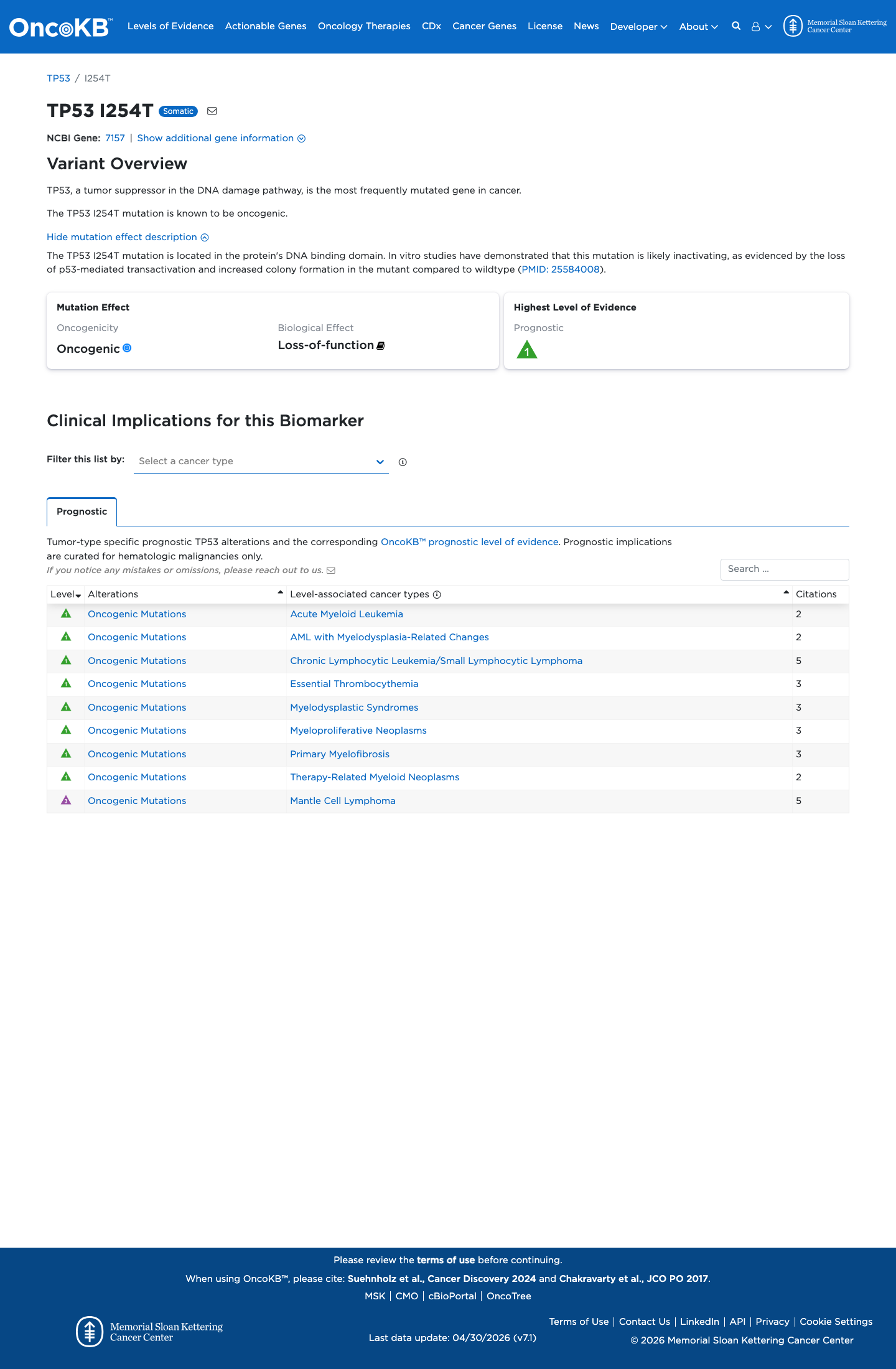
Task: Open Suehnholz et al., Cancer Discovery 2024 citation
Action: (x=442, y=1279)
